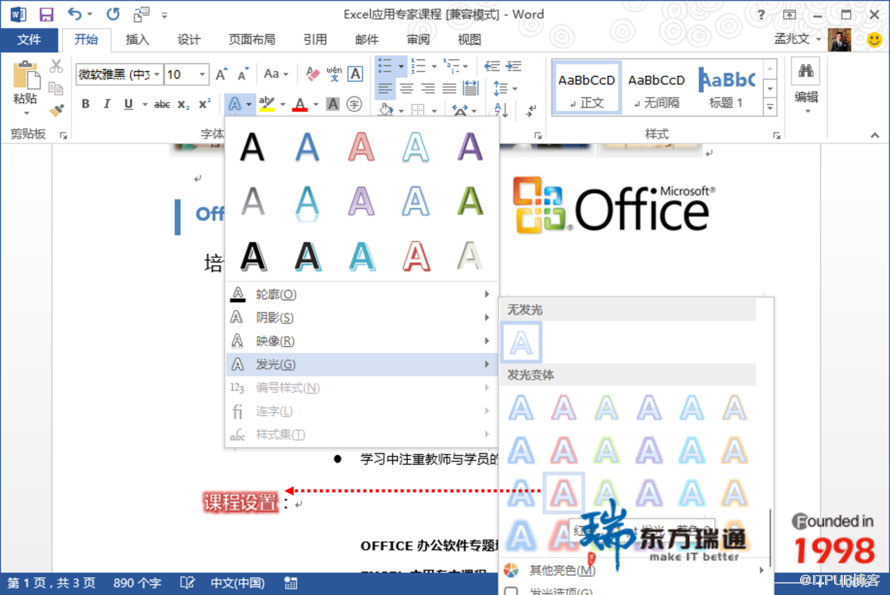The image size is (890, 595).
Task: Toggle Italic formatting
Action: [106, 104]
